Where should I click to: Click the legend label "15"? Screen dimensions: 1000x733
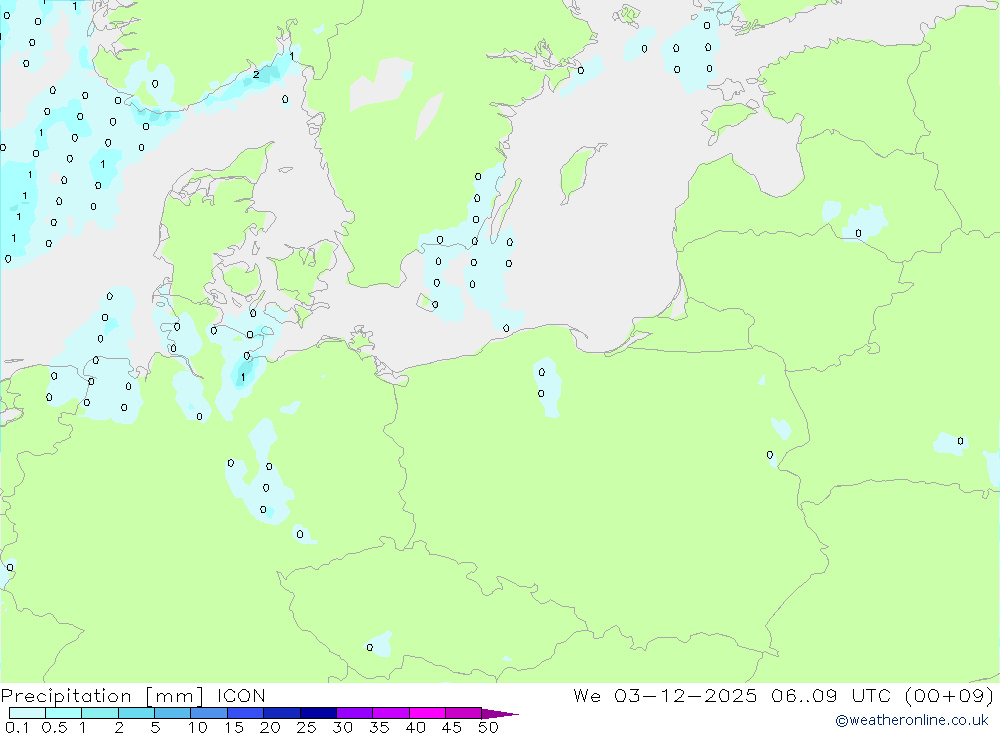click(x=234, y=727)
